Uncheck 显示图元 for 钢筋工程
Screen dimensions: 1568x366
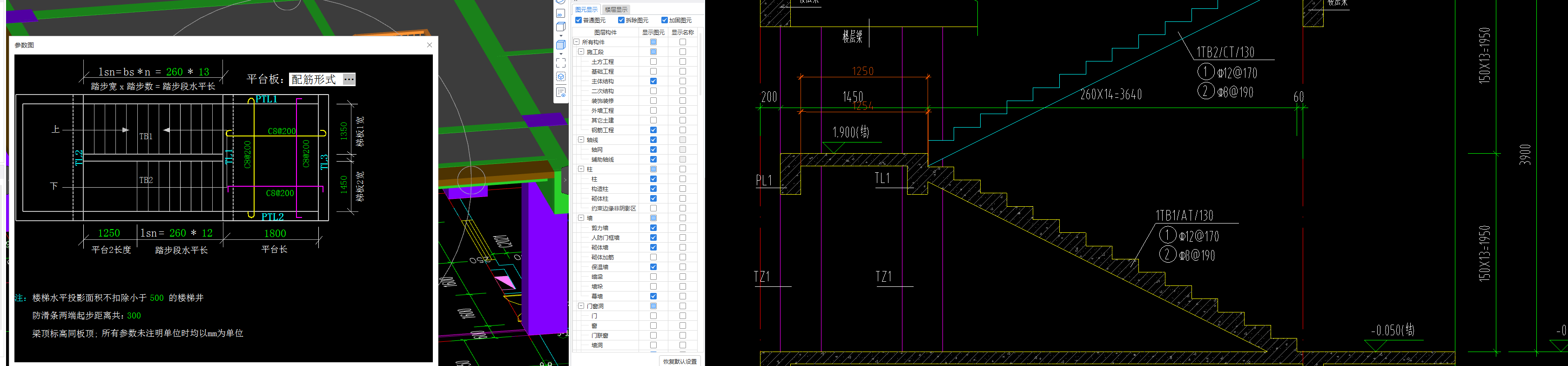[653, 130]
